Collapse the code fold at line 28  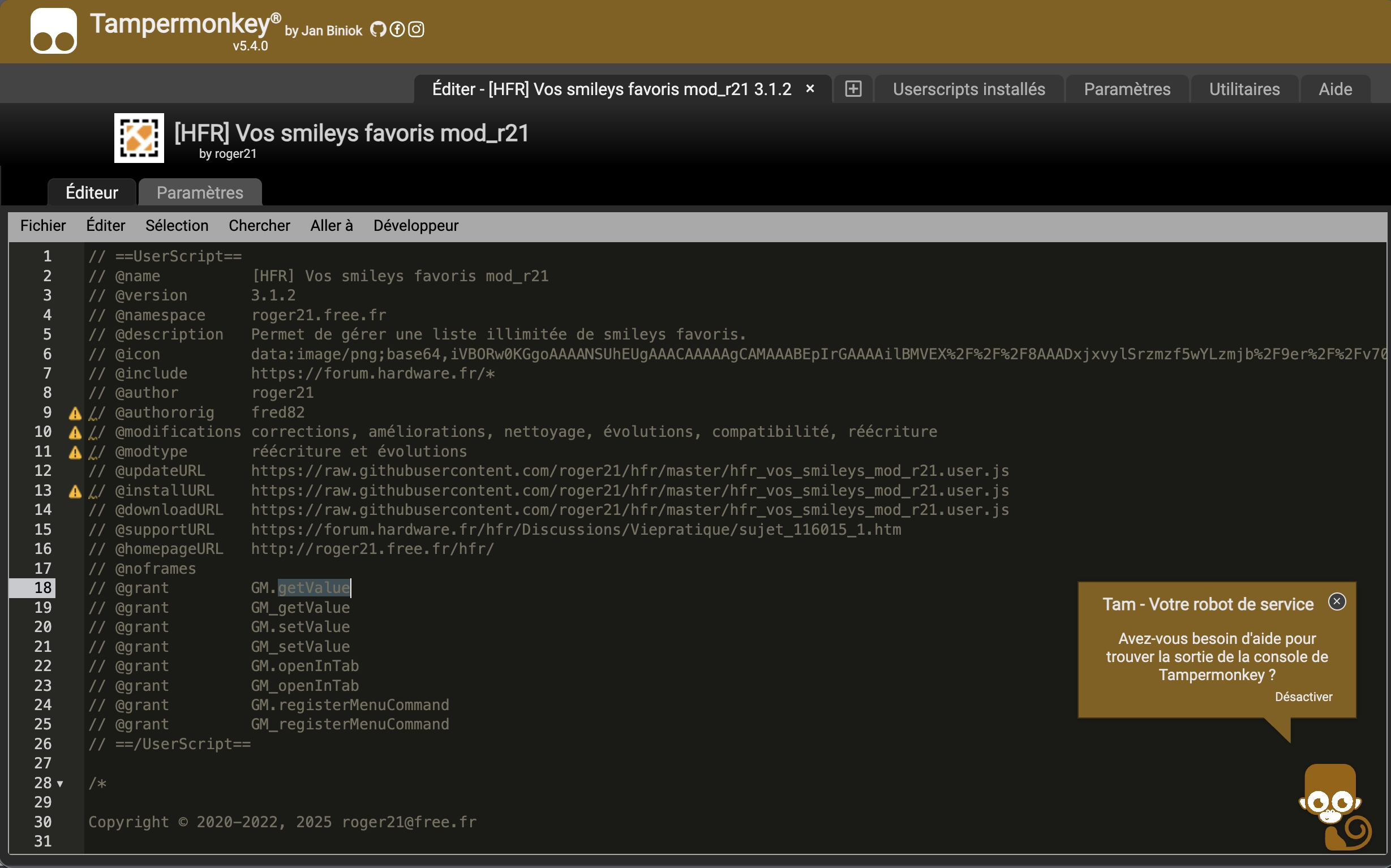61,784
